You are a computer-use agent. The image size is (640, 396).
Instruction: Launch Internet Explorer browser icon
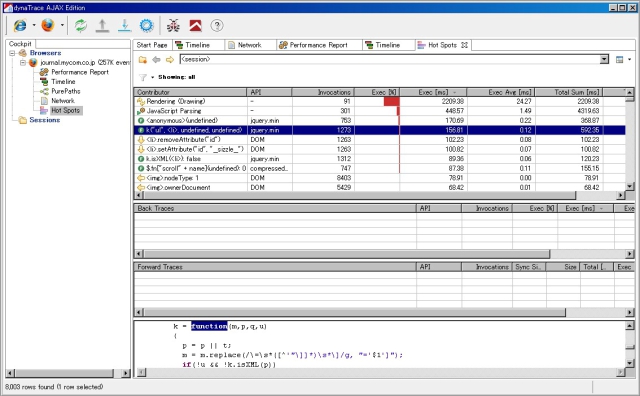coord(20,25)
